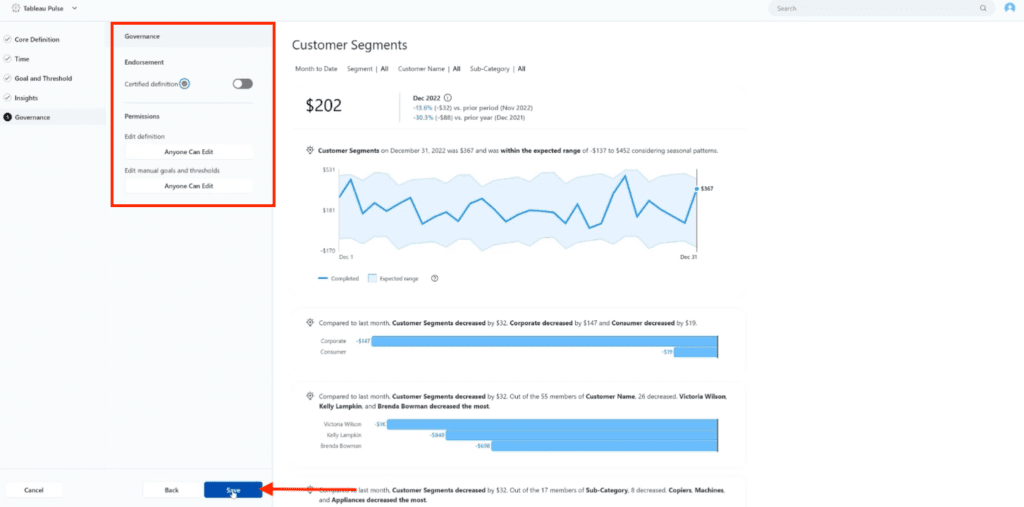Click inside the Search field

pyautogui.click(x=875, y=8)
